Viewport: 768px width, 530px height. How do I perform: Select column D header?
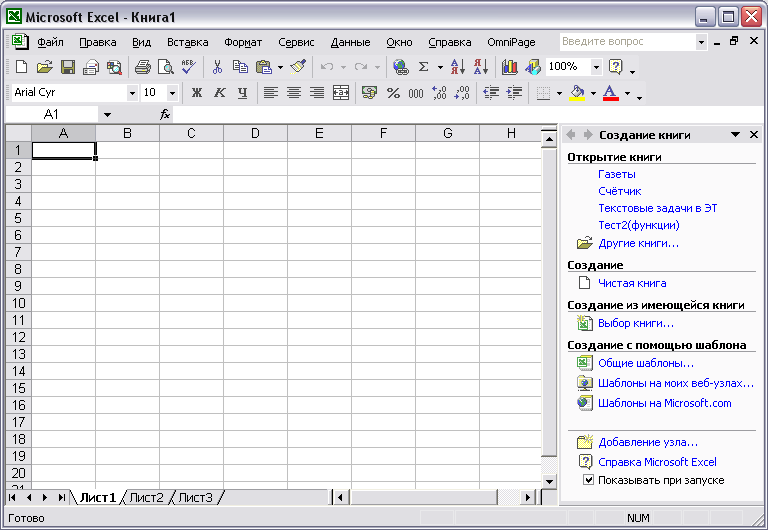pyautogui.click(x=255, y=133)
